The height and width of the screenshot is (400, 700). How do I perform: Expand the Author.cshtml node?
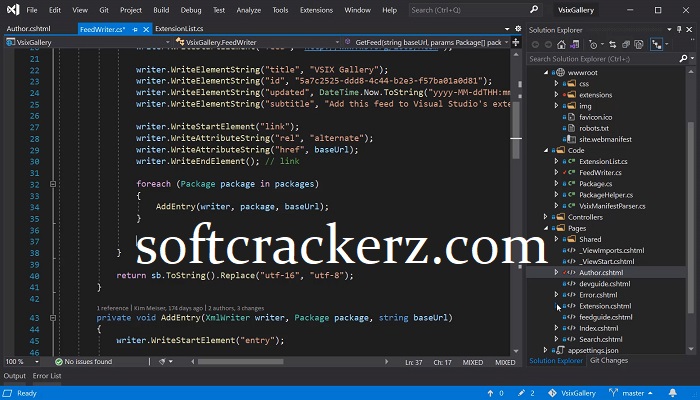click(556, 272)
